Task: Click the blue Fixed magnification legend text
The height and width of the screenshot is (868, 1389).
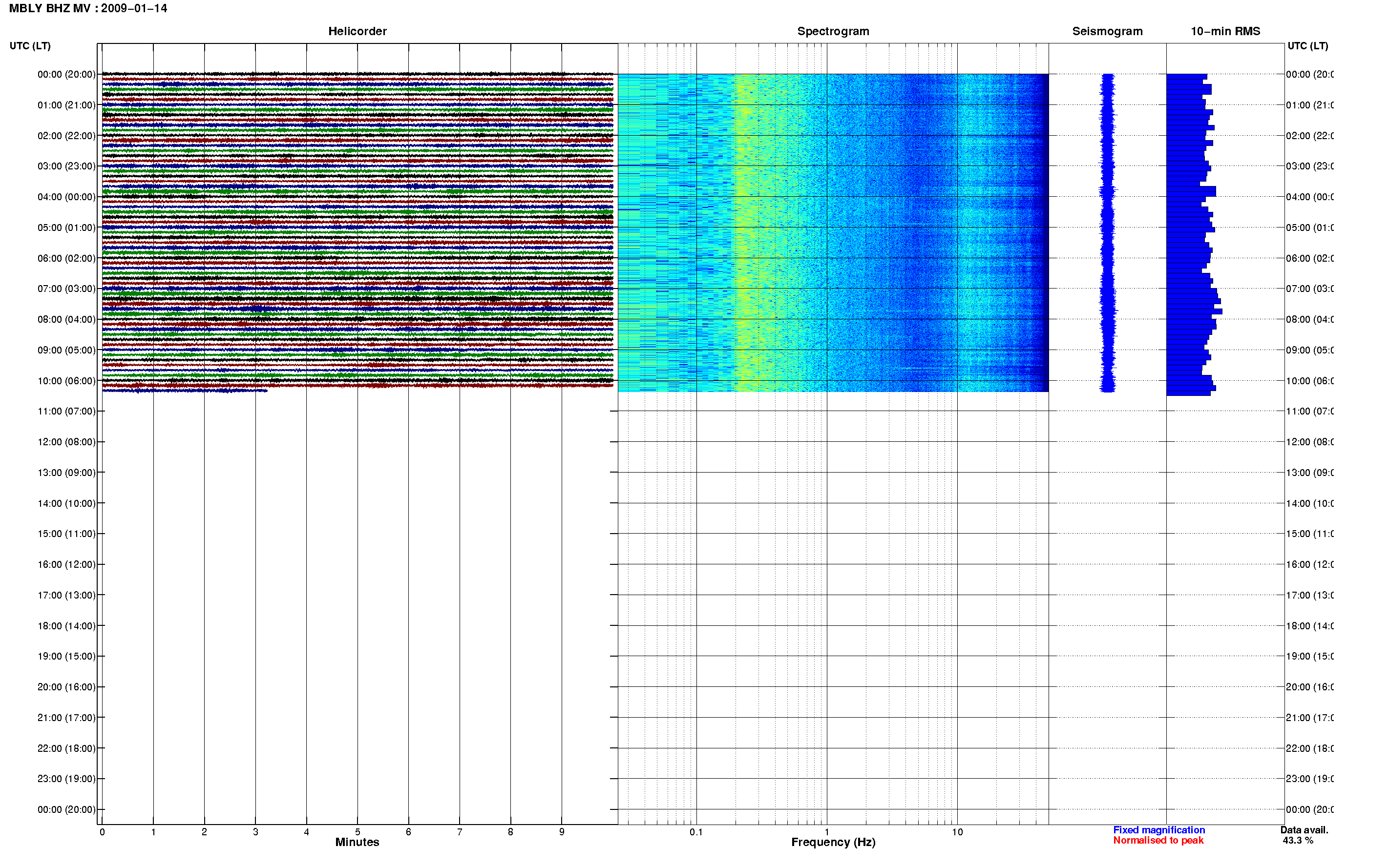Action: click(x=1159, y=830)
